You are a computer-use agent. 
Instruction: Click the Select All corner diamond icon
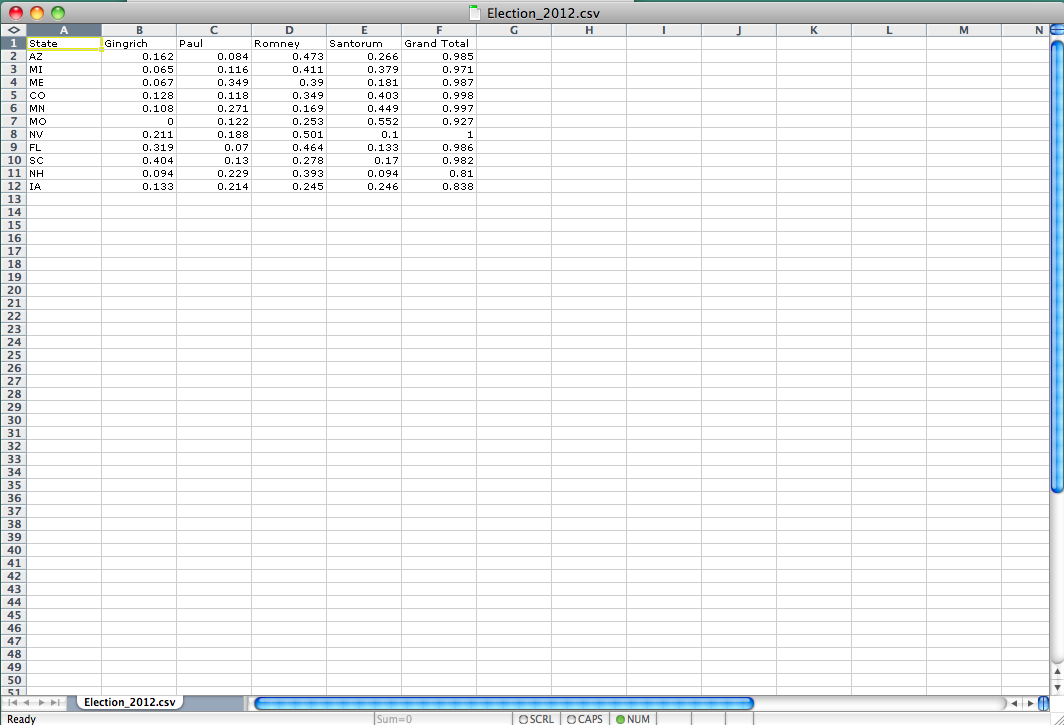[13, 30]
